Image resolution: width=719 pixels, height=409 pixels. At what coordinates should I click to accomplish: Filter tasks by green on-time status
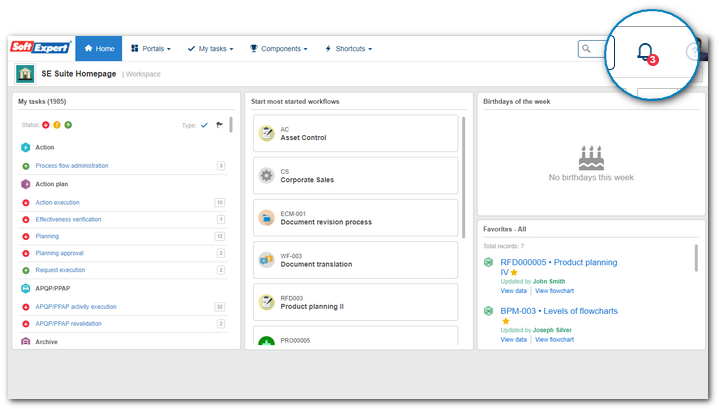coord(68,125)
